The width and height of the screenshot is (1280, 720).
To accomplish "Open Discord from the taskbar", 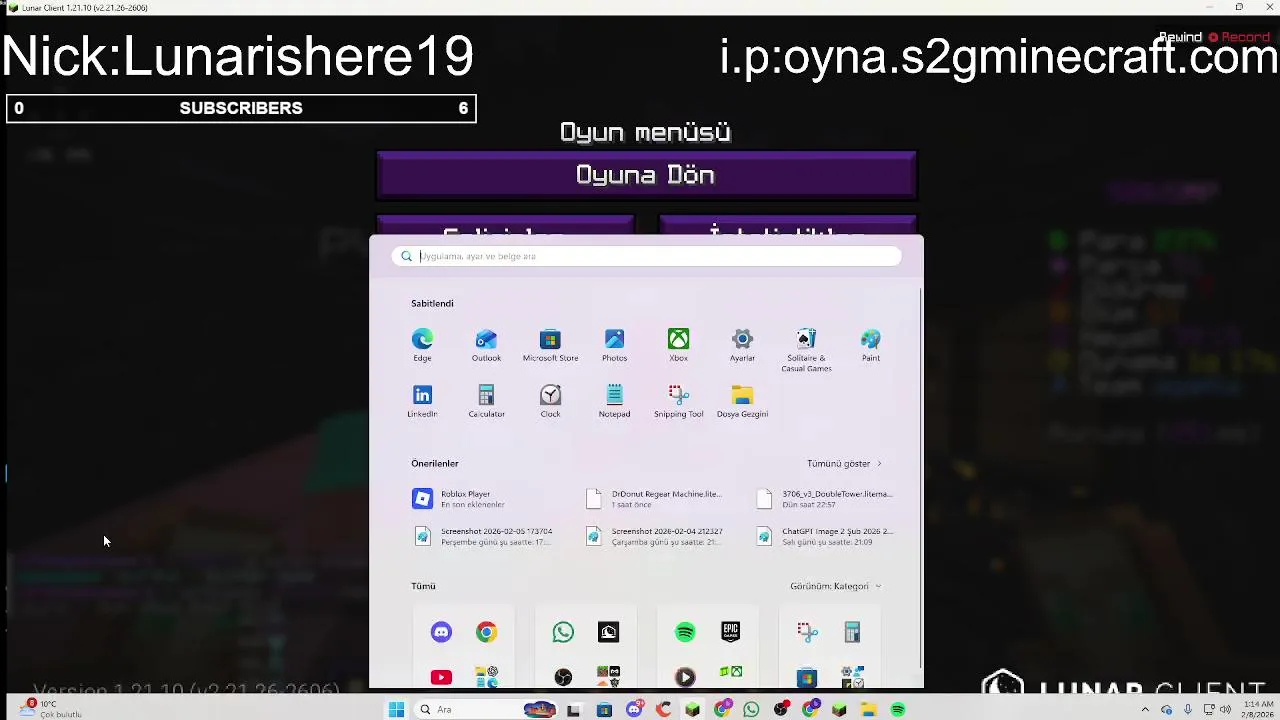I will [634, 710].
